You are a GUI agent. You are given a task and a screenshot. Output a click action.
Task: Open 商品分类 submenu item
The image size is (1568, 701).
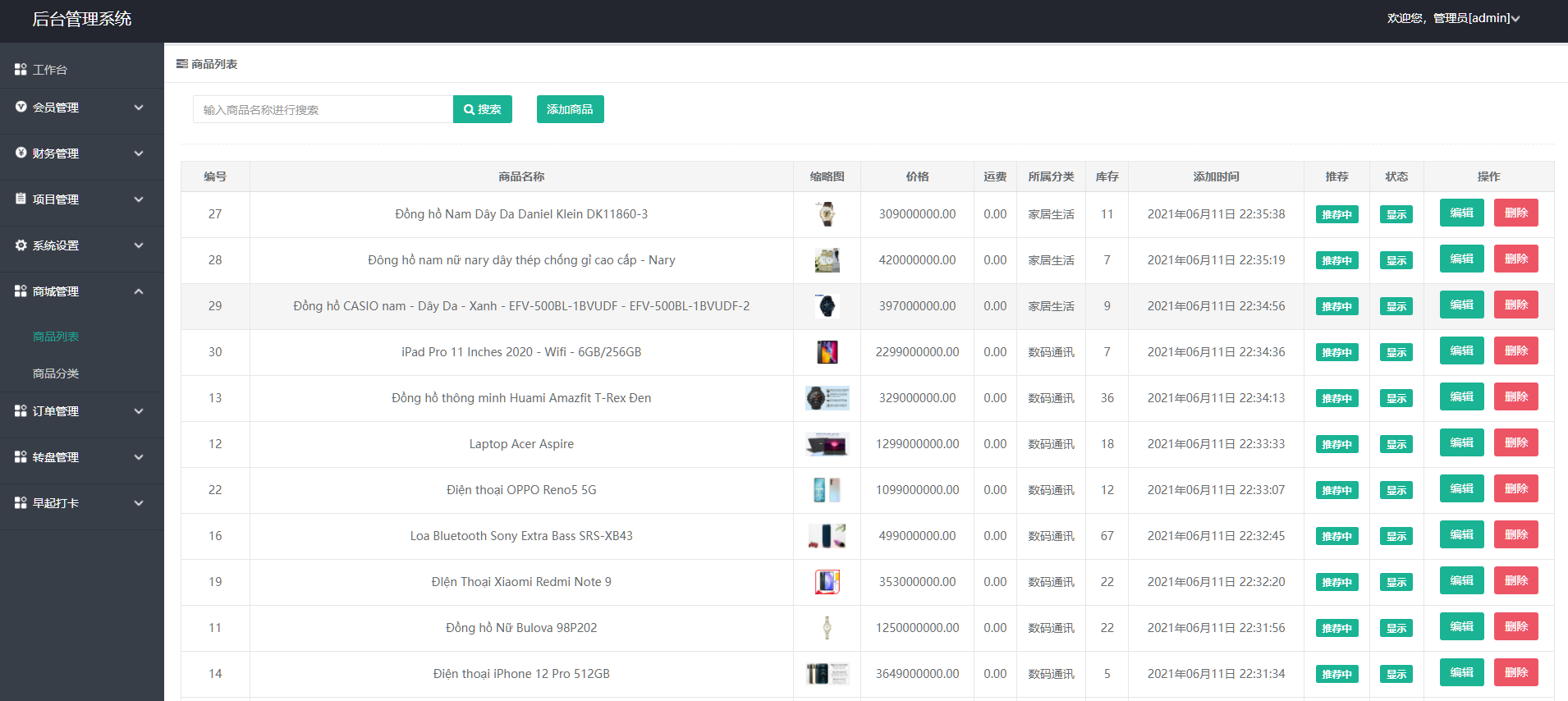[x=56, y=373]
